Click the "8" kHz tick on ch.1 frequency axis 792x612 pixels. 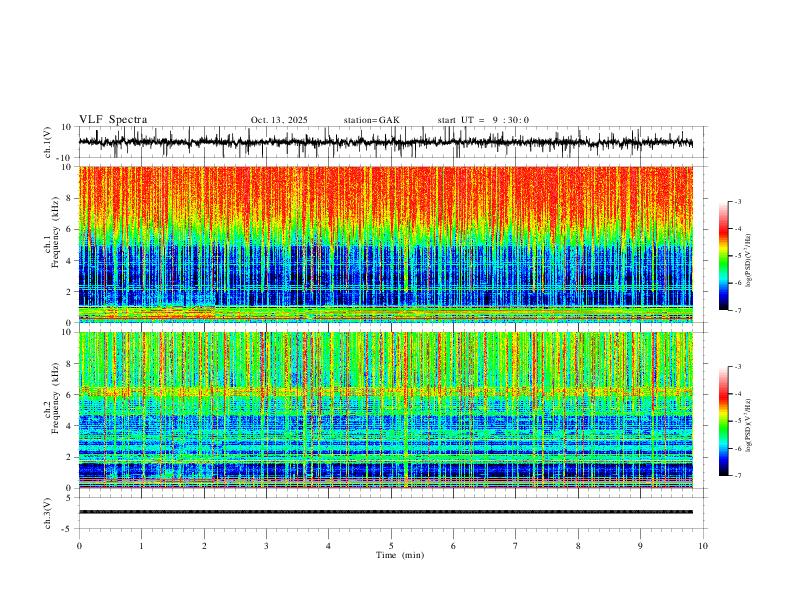point(69,198)
